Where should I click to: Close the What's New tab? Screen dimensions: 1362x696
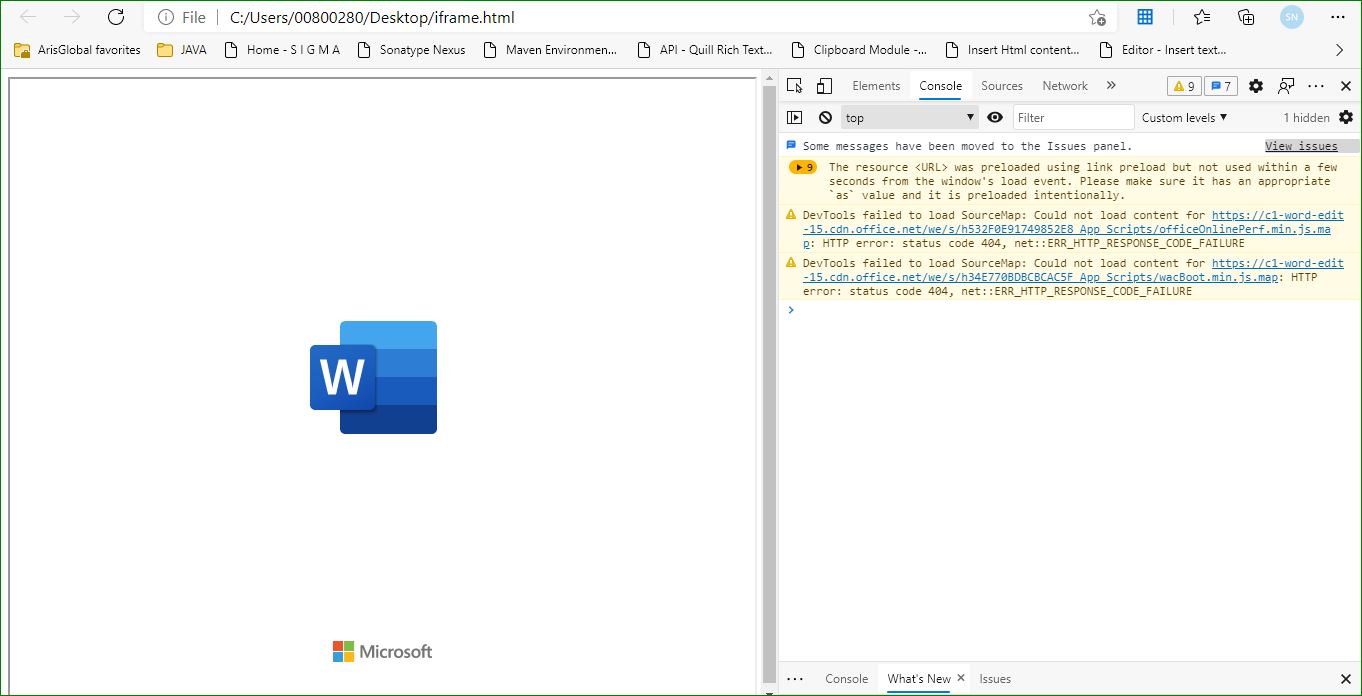[960, 678]
